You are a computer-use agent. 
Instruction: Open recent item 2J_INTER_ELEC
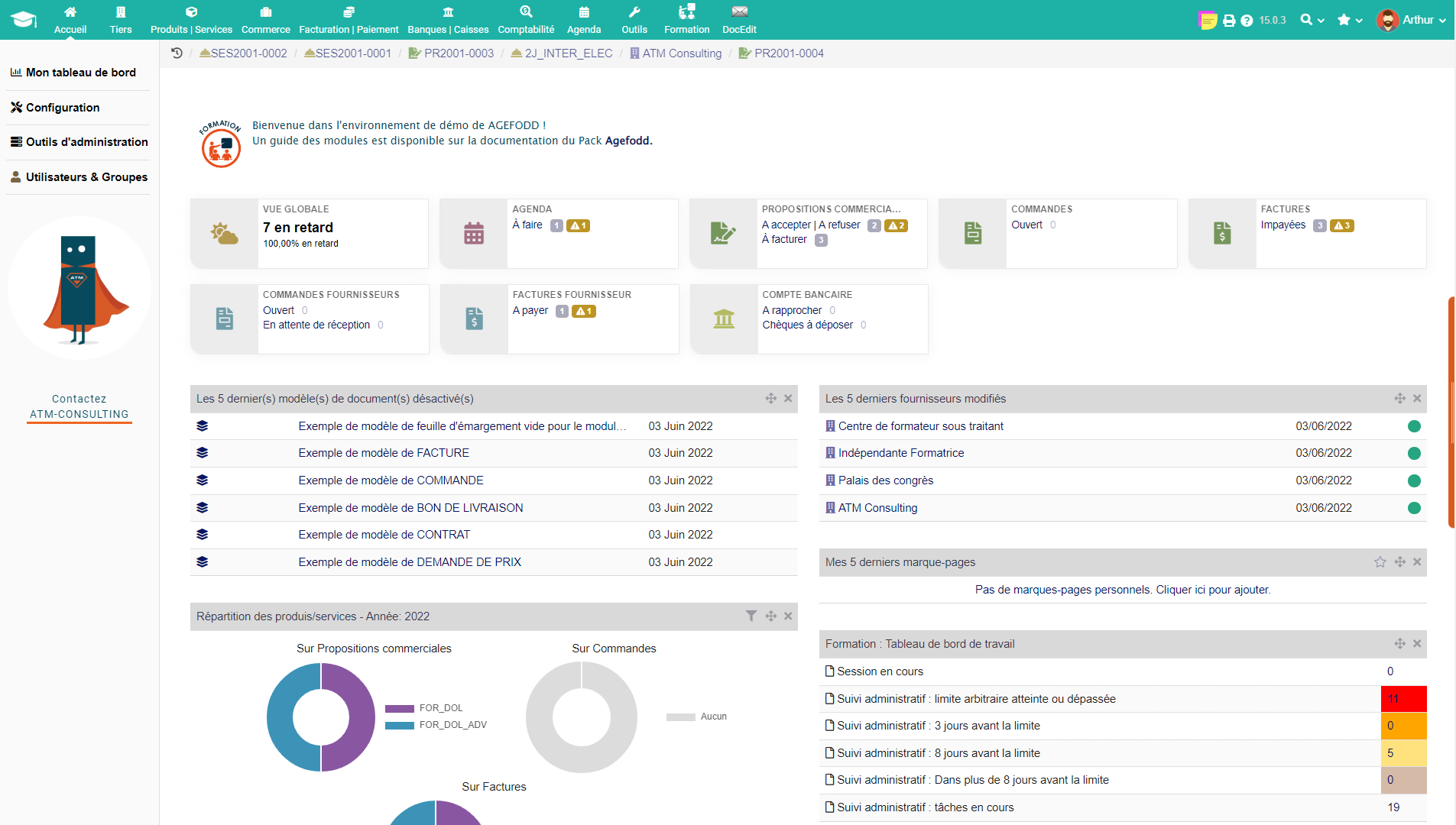tap(562, 53)
